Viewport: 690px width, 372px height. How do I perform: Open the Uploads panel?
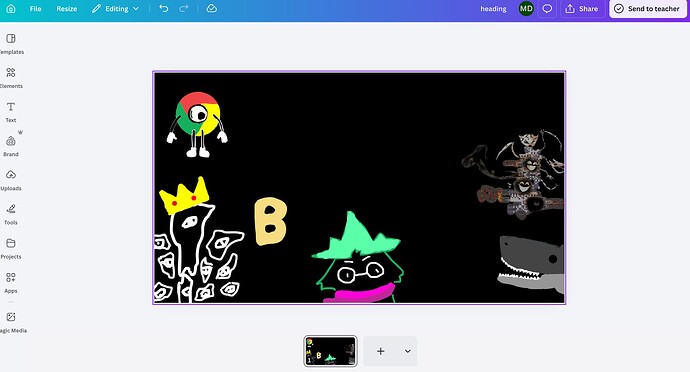[x=11, y=180]
